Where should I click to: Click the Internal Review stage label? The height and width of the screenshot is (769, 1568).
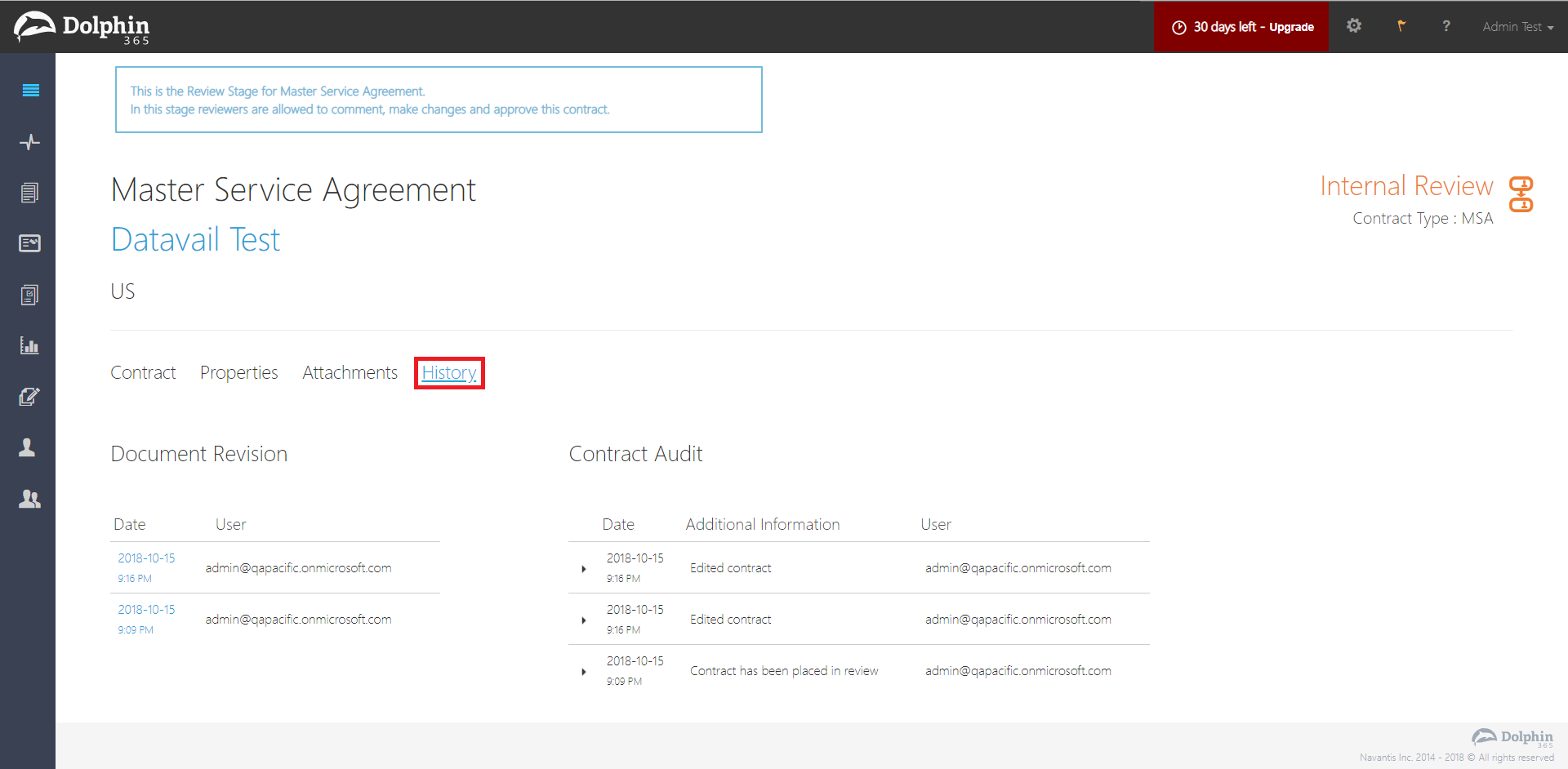[1406, 186]
